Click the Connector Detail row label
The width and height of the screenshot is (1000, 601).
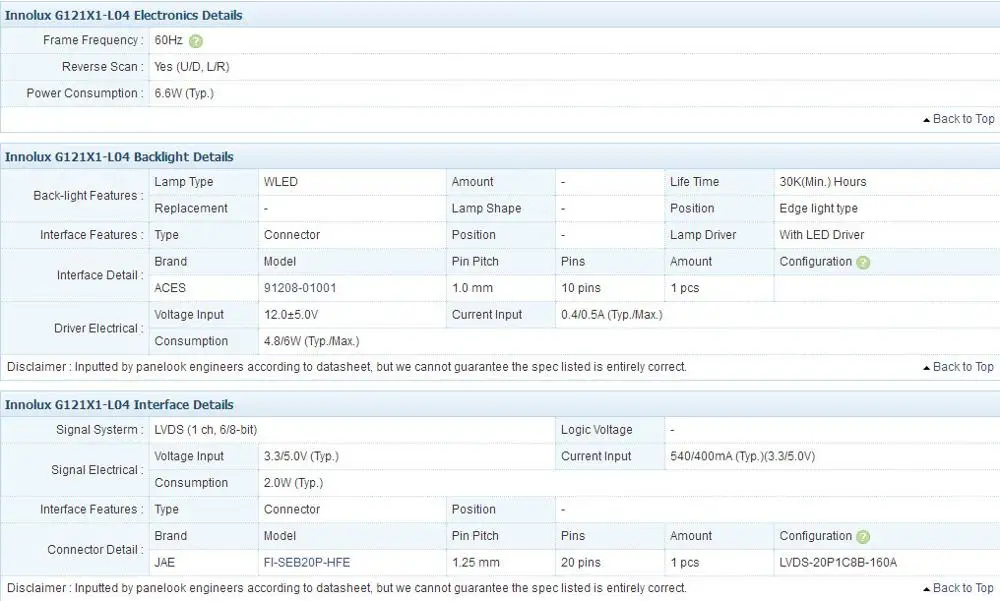coord(96,550)
